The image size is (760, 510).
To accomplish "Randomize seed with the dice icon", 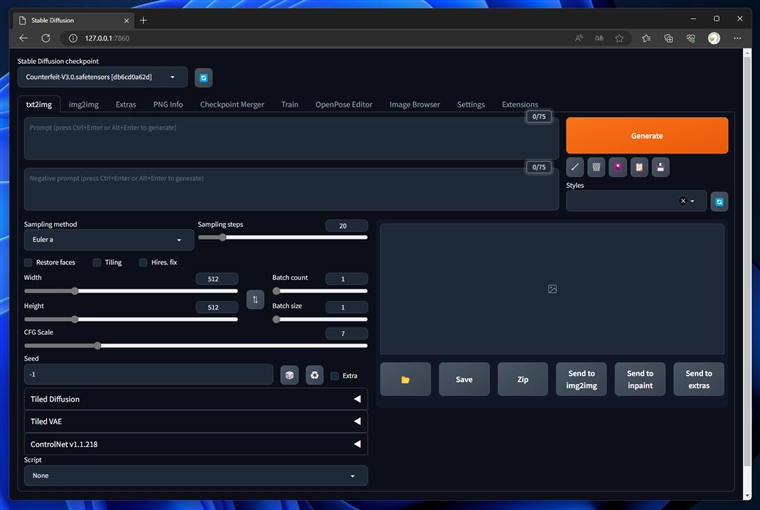I will [289, 375].
